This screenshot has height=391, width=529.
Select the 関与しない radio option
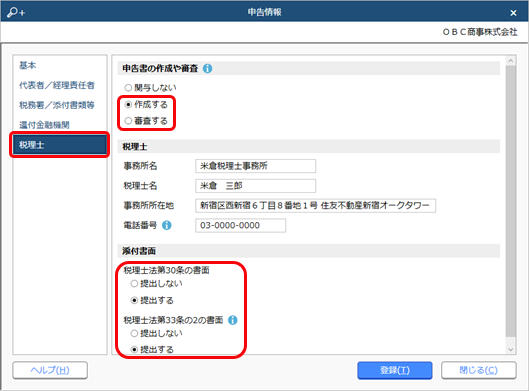150,88
